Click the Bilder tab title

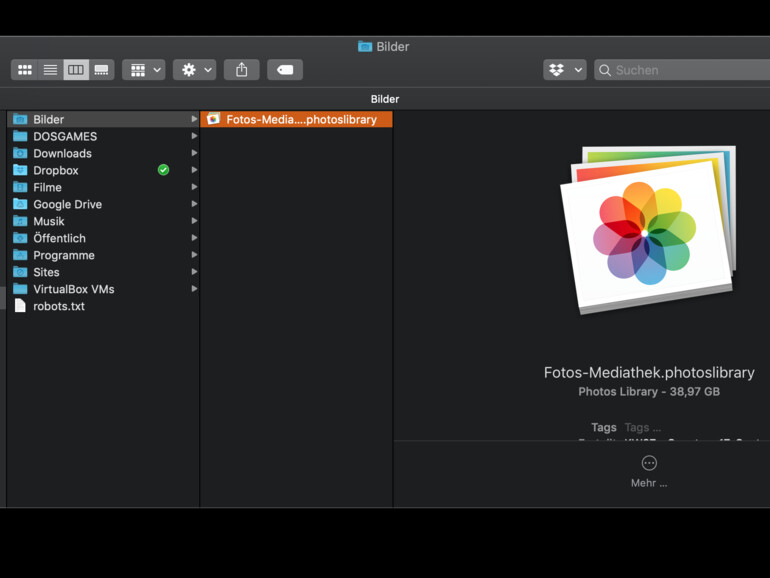pos(385,99)
